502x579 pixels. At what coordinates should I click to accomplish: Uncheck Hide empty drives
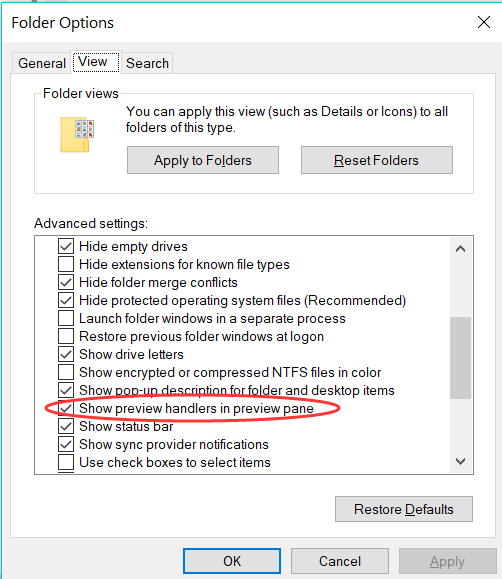click(x=66, y=246)
